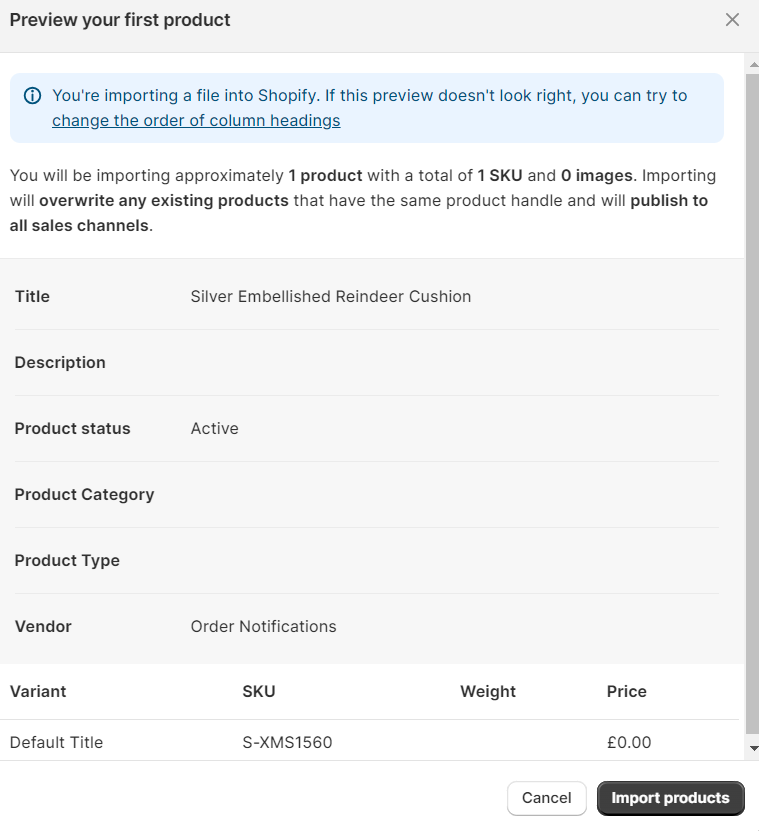Image resolution: width=759 pixels, height=831 pixels.
Task: Click the Price column header
Action: pyautogui.click(x=626, y=691)
